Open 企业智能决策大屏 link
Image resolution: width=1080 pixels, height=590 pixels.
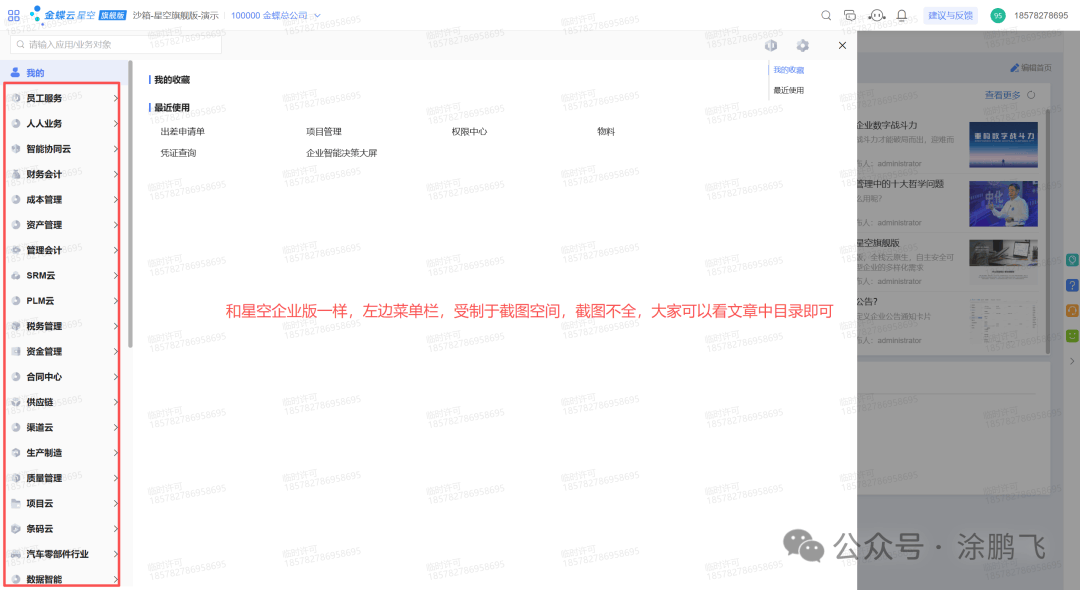(341, 153)
